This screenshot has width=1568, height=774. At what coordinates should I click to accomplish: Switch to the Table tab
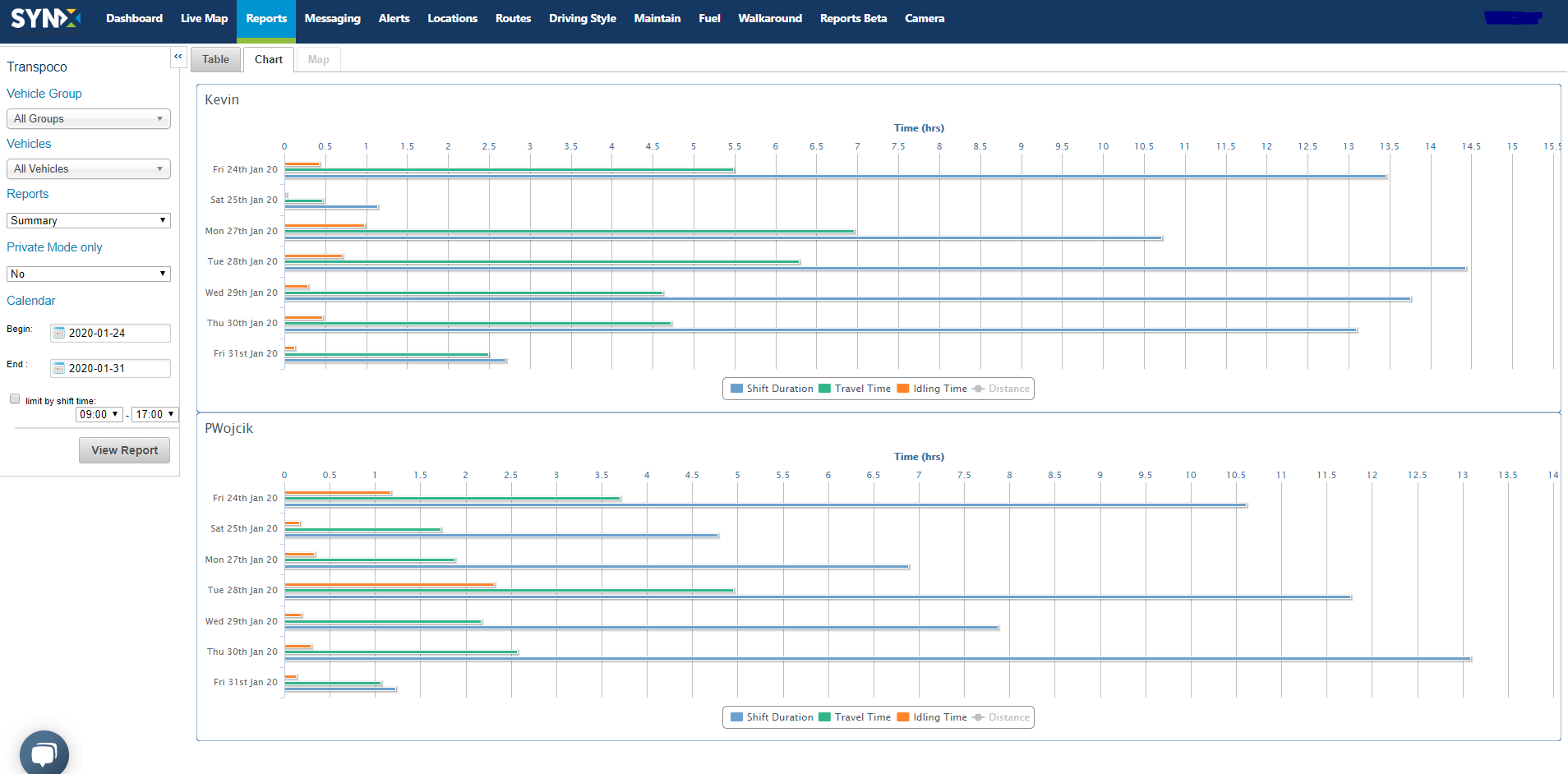tap(216, 59)
